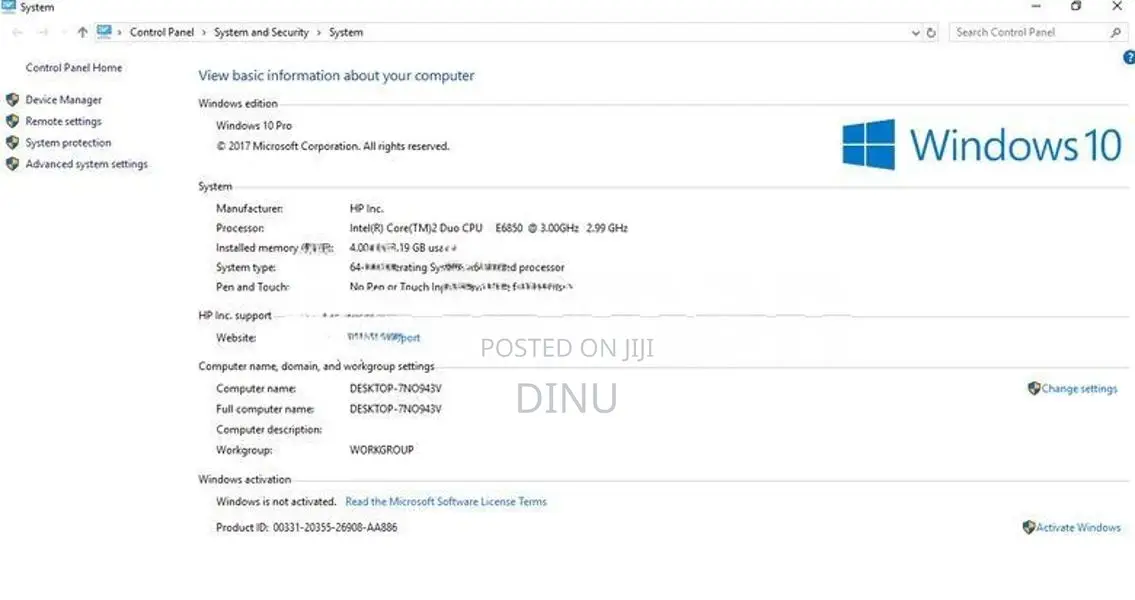Click the computer icon in the address bar
This screenshot has width=1135, height=600.
pos(104,32)
